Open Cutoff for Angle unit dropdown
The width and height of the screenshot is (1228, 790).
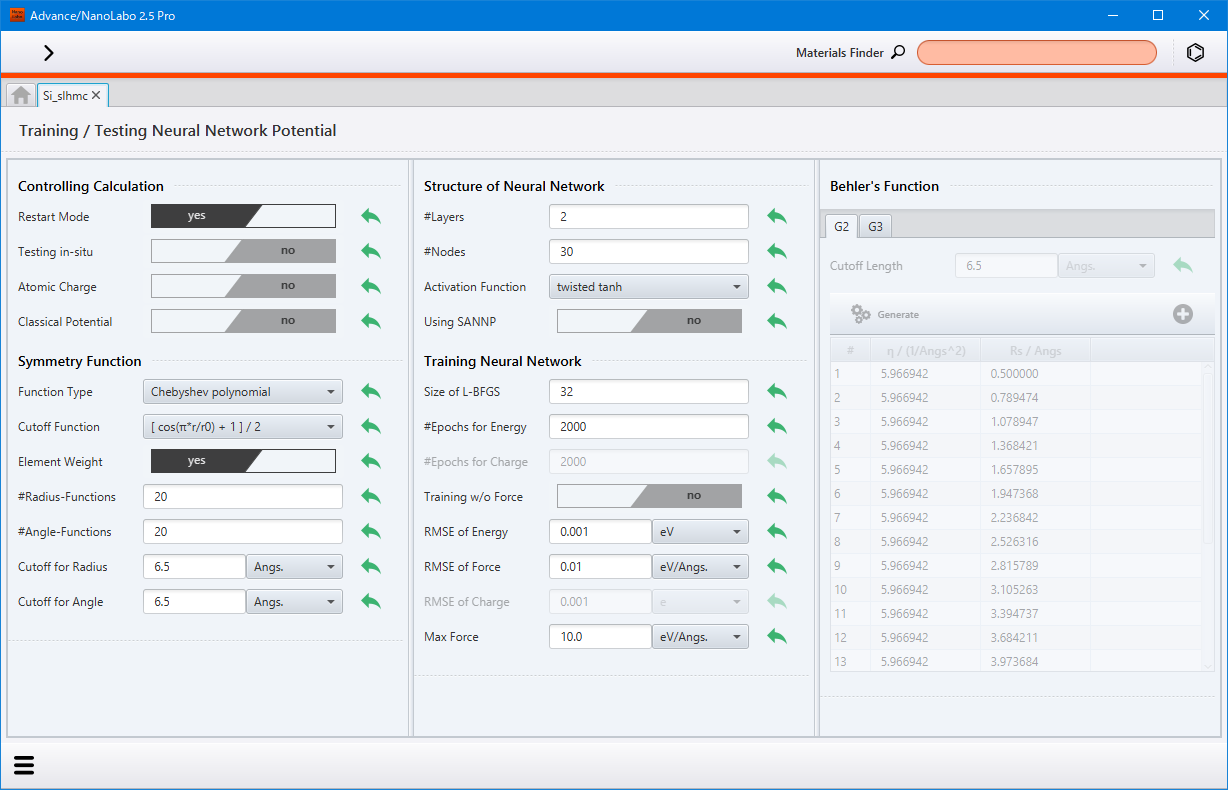coord(294,601)
